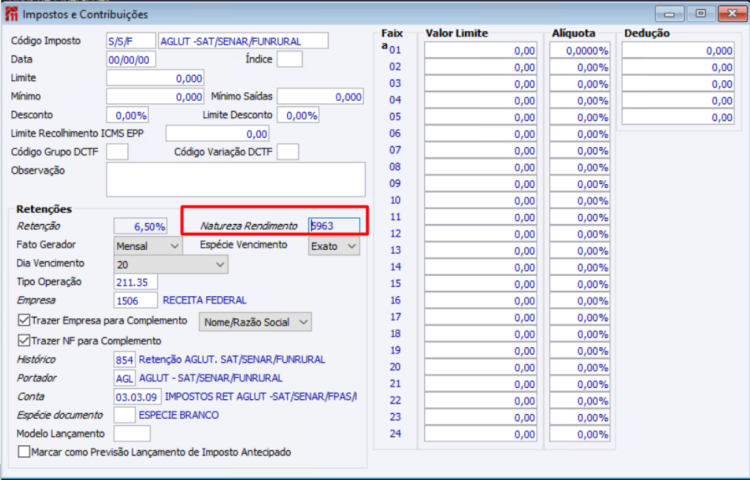Focus the Tipo Operação field
Viewport: 750px width, 480px height.
[136, 282]
